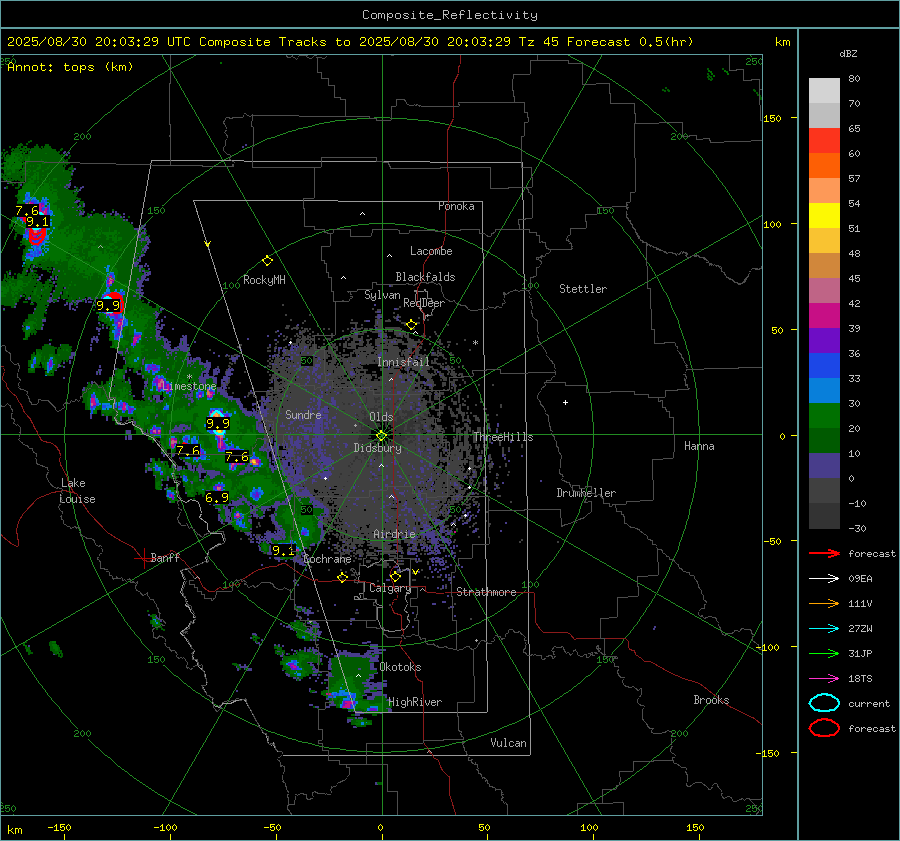Click the dBZ legend heading
Image resolution: width=900 pixels, height=841 pixels.
[x=848, y=53]
